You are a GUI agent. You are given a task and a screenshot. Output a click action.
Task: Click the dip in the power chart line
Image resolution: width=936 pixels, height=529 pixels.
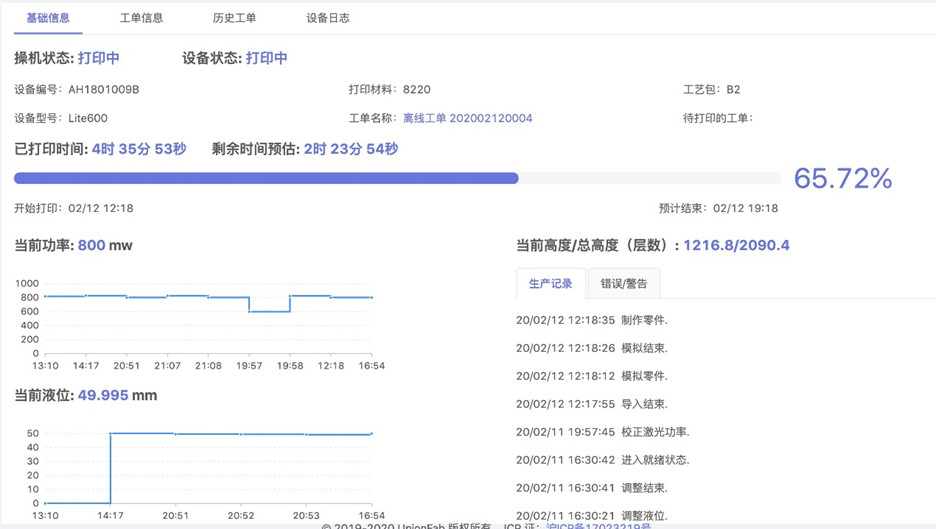pyautogui.click(x=269, y=311)
